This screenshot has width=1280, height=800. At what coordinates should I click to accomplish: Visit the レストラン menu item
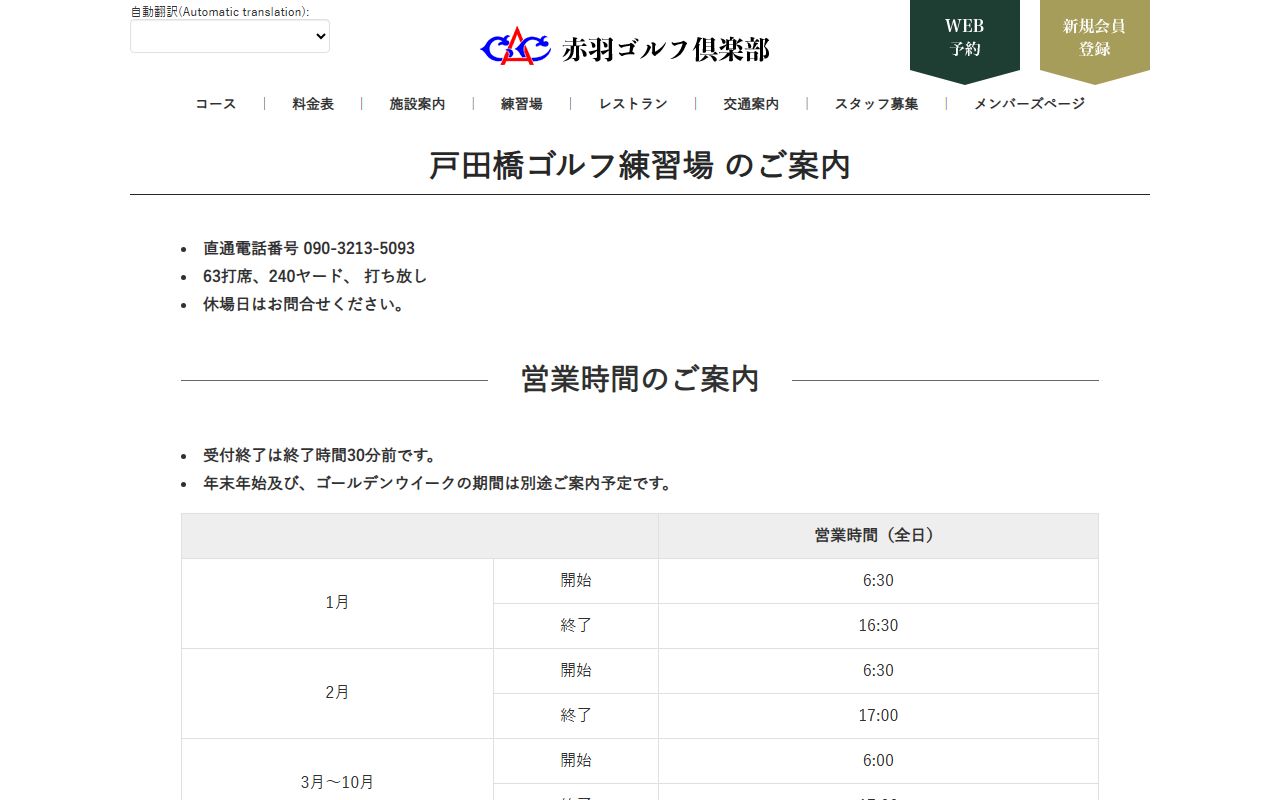point(633,104)
